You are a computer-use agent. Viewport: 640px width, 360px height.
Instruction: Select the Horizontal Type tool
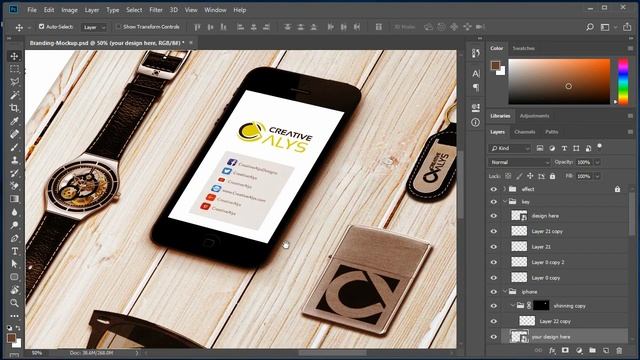14,251
